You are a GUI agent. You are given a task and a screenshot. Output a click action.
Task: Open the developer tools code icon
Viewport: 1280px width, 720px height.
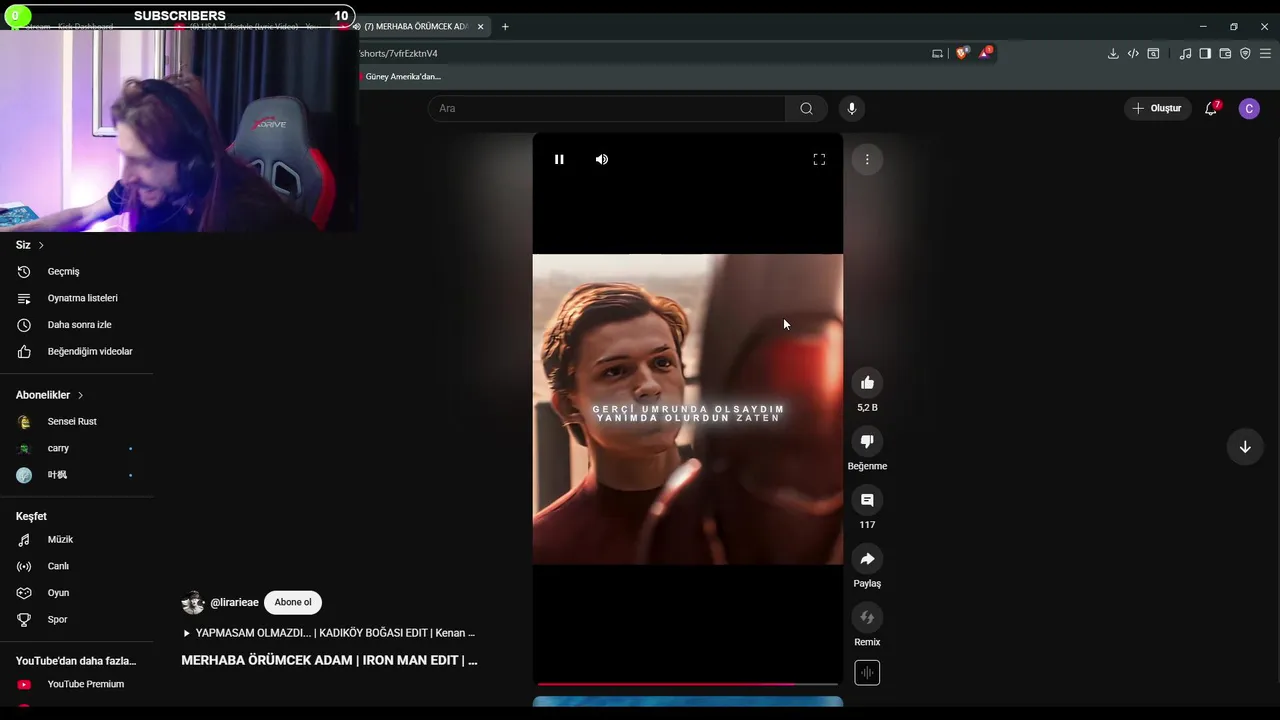[1133, 54]
